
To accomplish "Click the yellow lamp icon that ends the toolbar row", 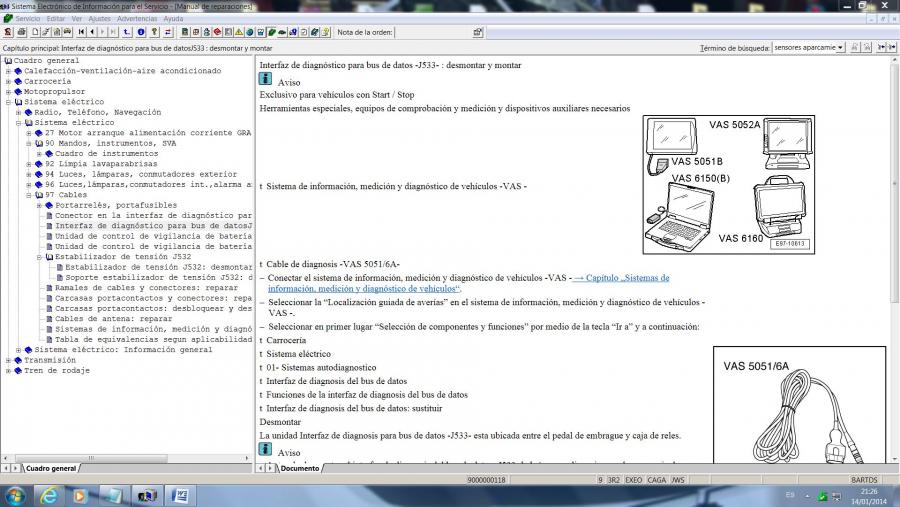I will (x=325, y=32).
